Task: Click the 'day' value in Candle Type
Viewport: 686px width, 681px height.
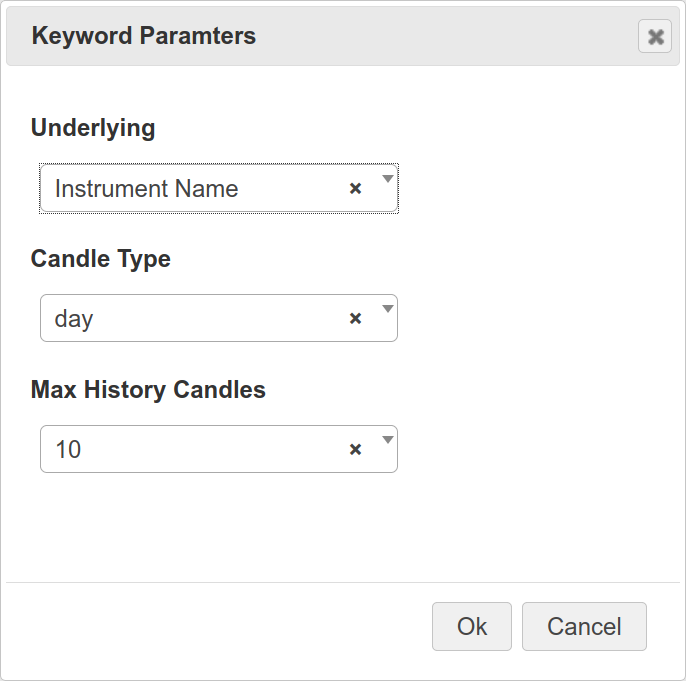Action: point(74,319)
